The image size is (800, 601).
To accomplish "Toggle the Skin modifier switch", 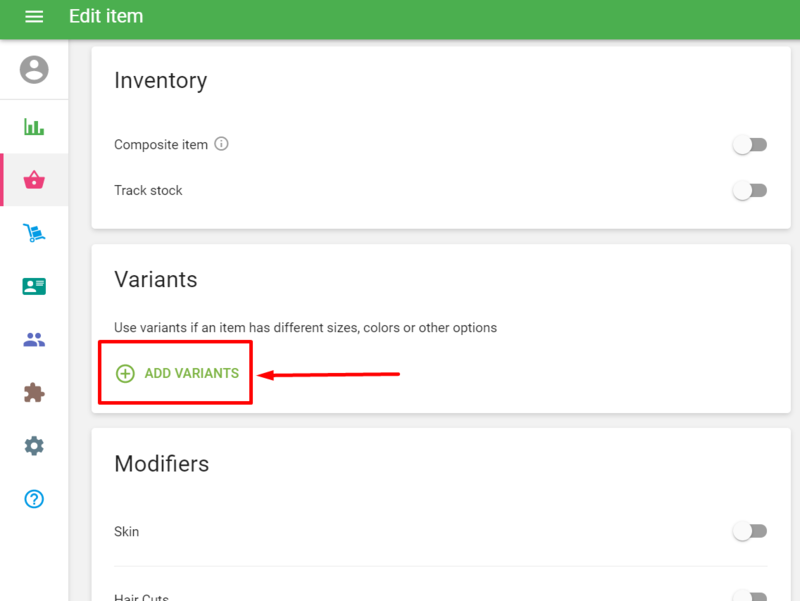I will [x=749, y=532].
